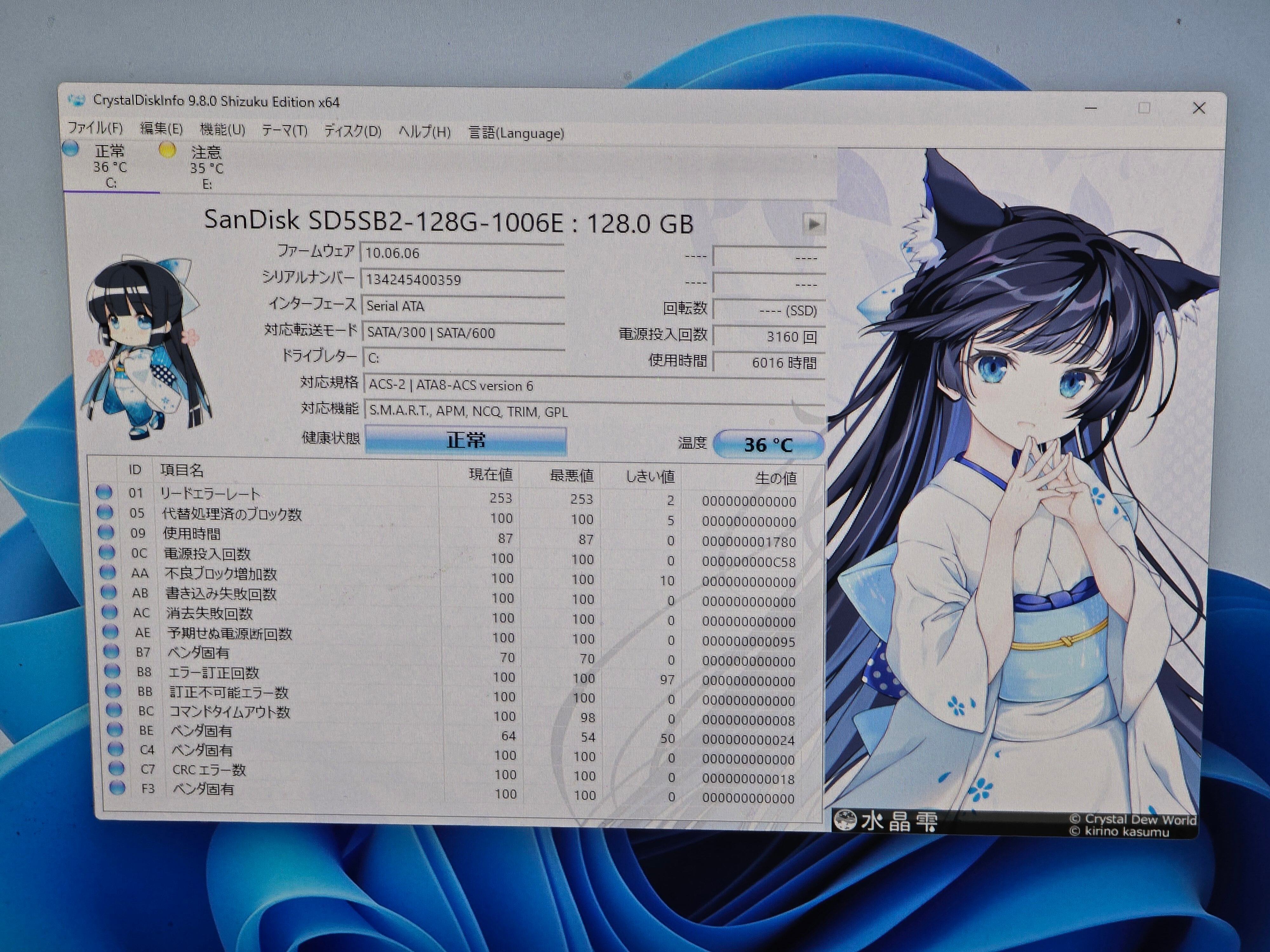Open the ディスク(D) menu

(352, 131)
